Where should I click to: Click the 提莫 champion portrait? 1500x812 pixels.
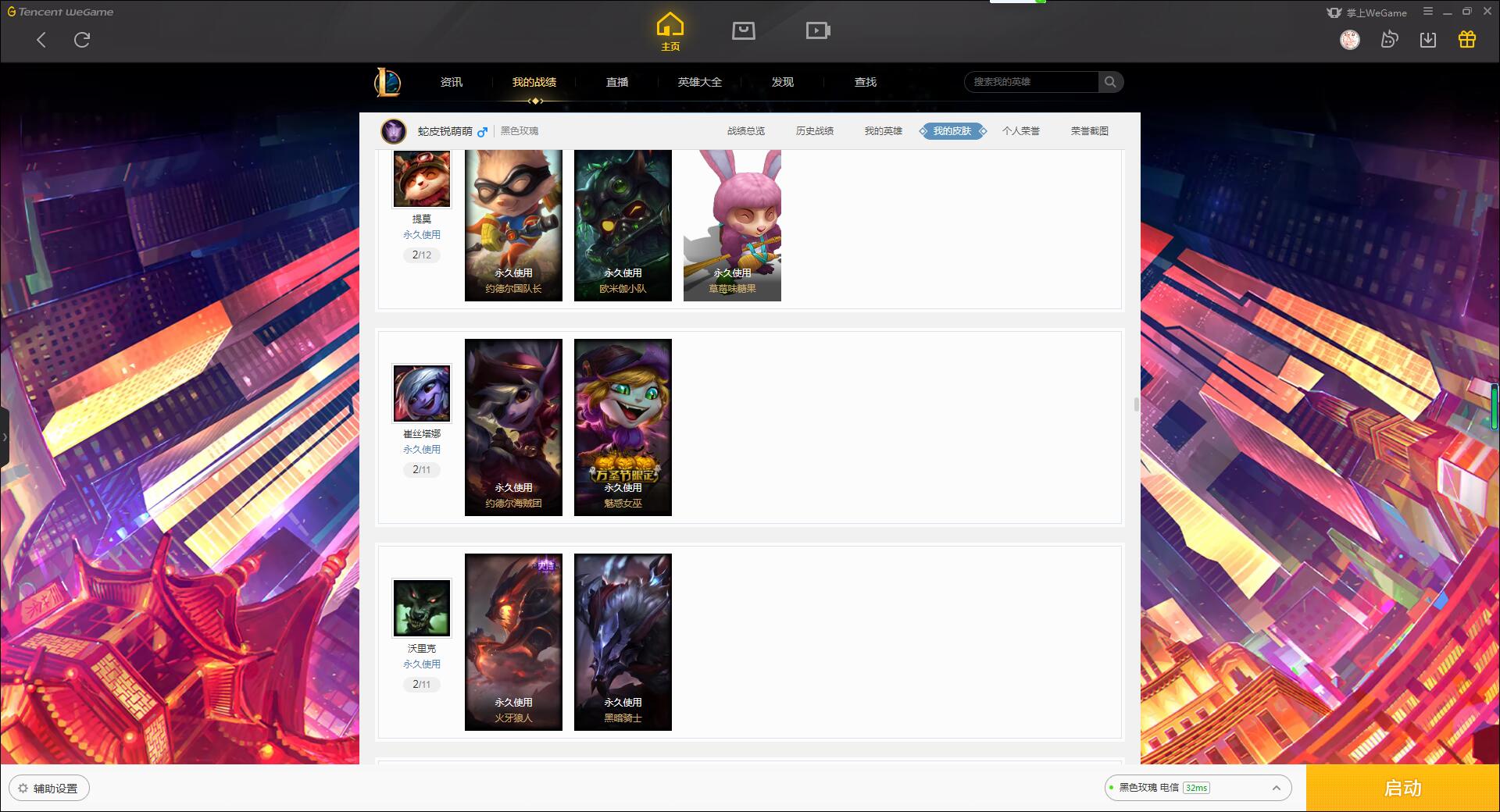422,179
